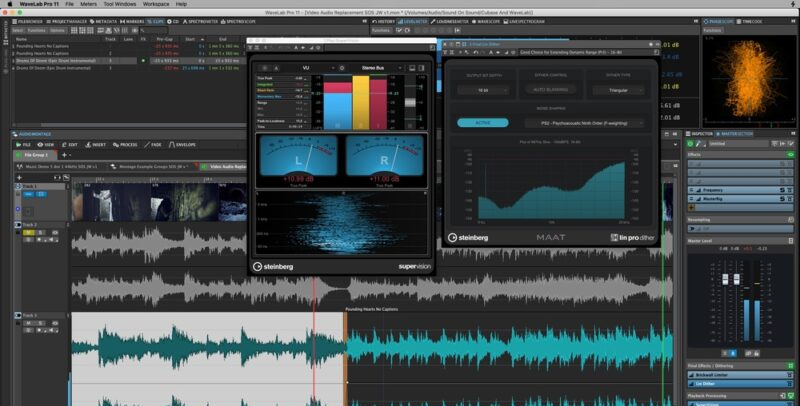This screenshot has height=406, width=800.
Task: Mute Track 3 with its M button
Action: coord(29,323)
